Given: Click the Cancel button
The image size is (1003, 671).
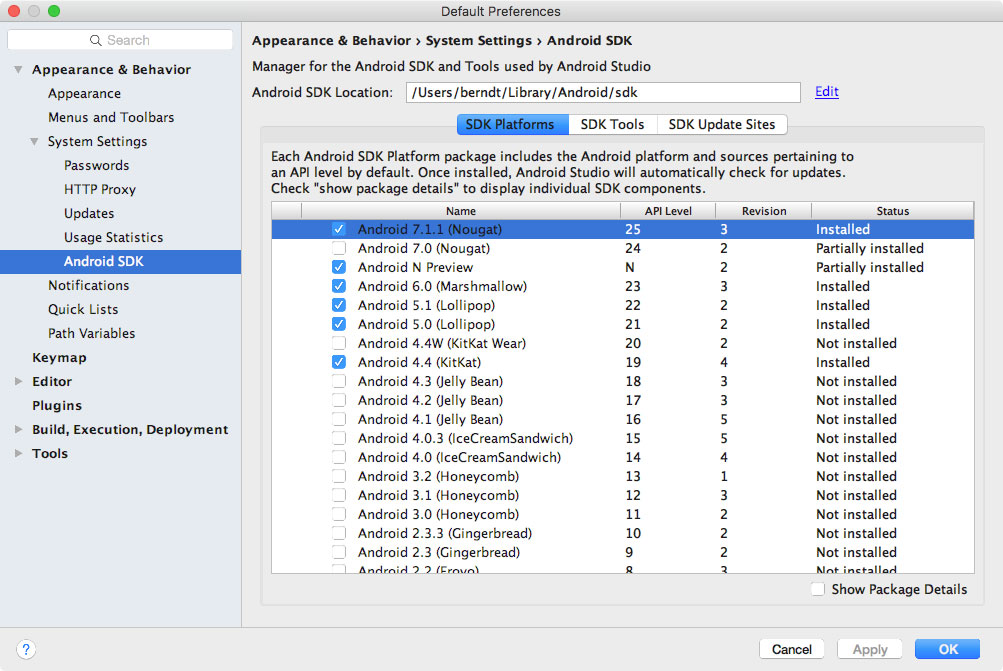Looking at the screenshot, I should pos(791,649).
